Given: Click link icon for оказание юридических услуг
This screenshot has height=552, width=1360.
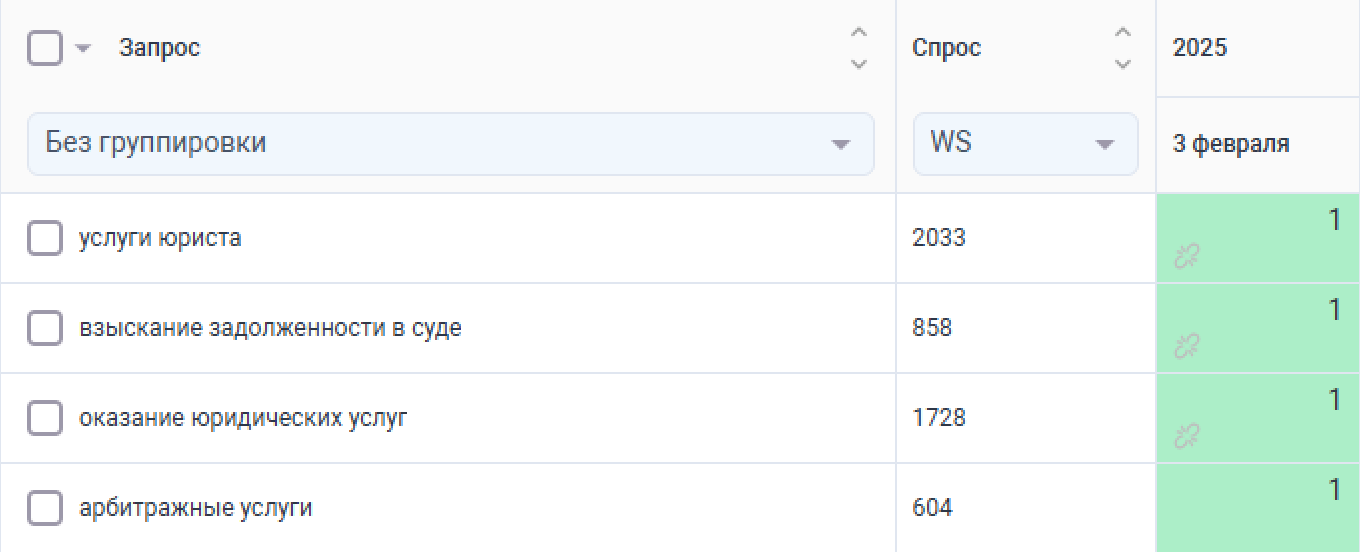Looking at the screenshot, I should (1187, 437).
